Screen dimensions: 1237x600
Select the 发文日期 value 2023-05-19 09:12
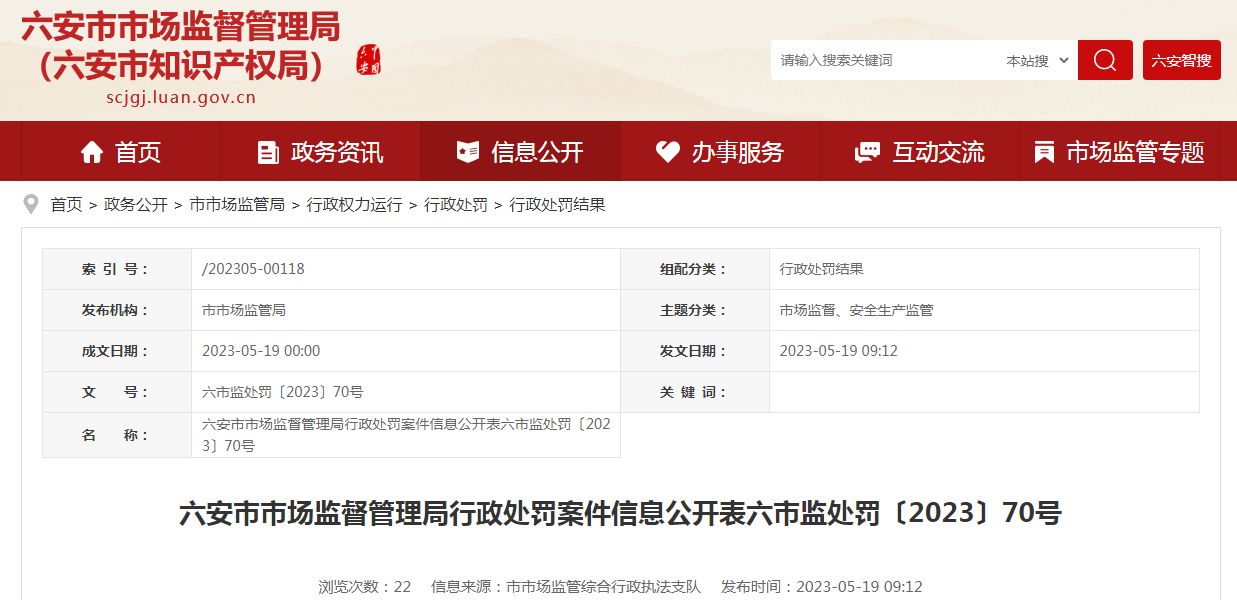pos(839,351)
